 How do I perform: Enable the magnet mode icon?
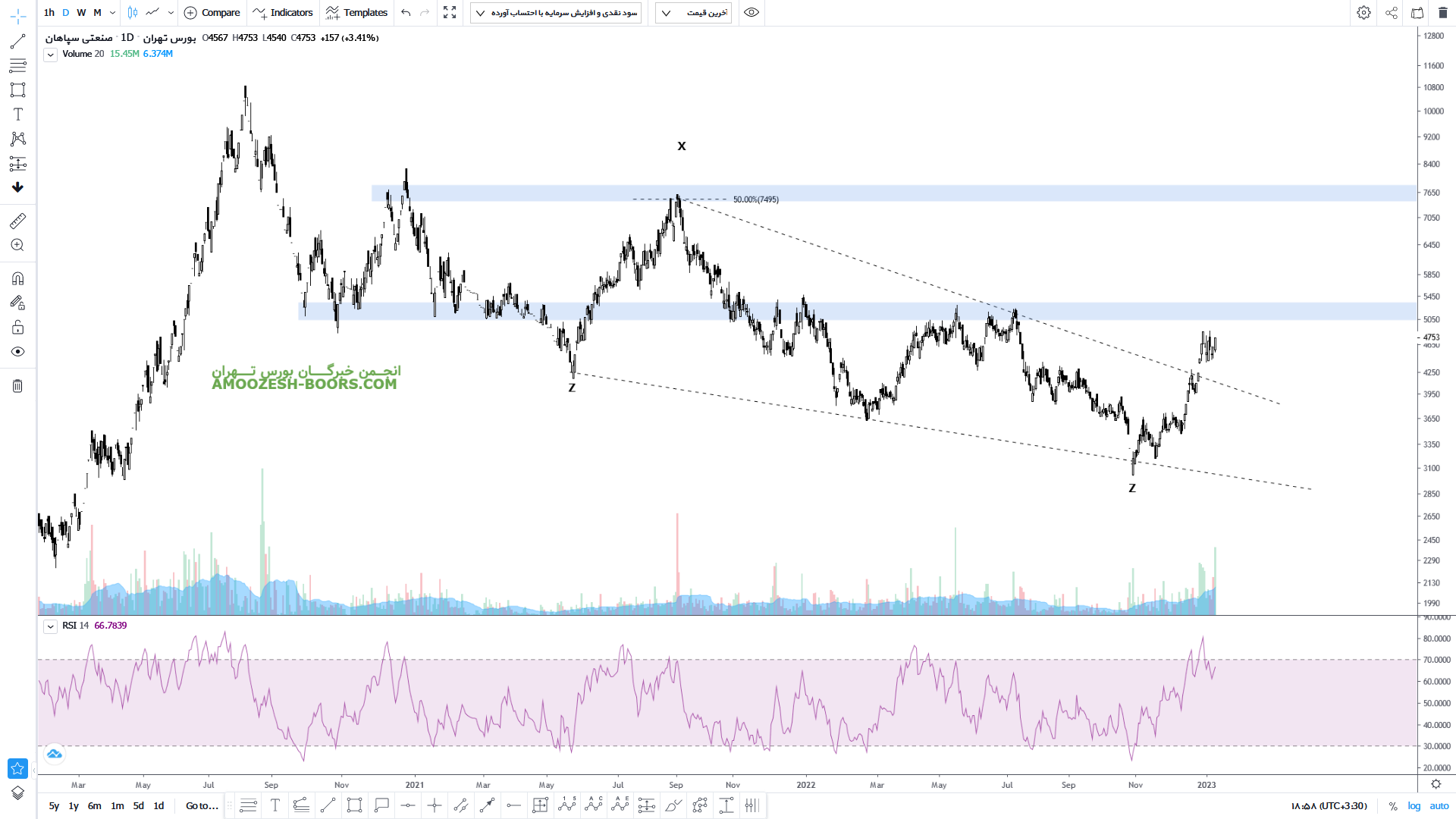point(17,278)
